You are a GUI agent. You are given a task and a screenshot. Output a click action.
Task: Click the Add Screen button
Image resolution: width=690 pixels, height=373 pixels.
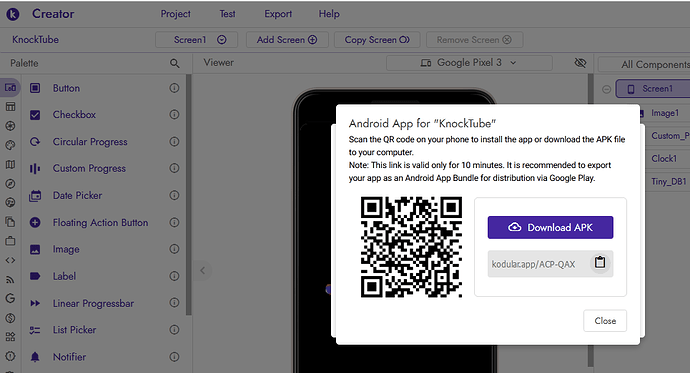point(287,40)
